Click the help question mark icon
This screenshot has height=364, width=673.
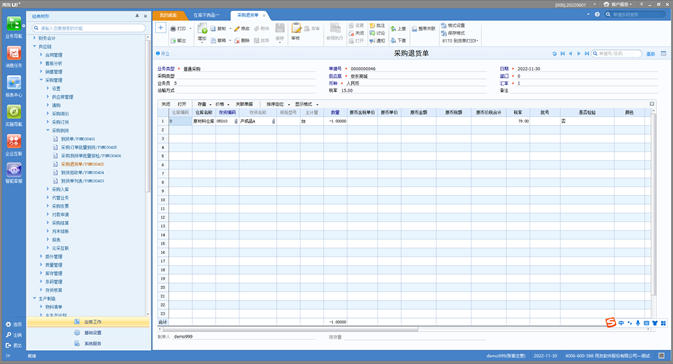click(597, 15)
